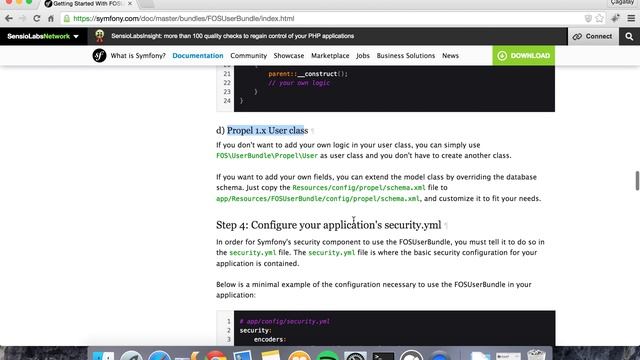Click the first security.yml code text
Screen dimensions: 640x360
pos(253,253)
